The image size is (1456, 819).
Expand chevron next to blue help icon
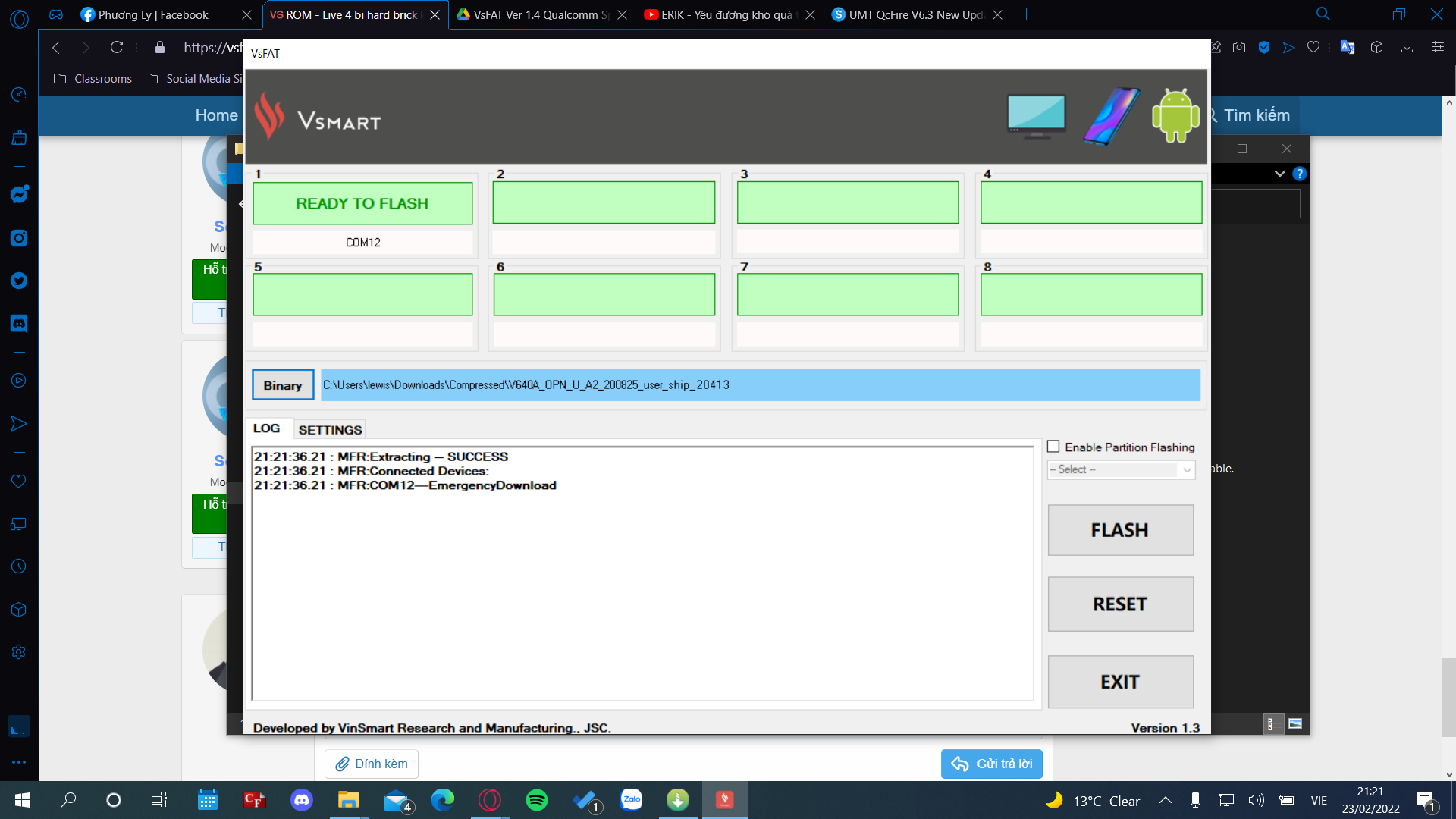1280,174
